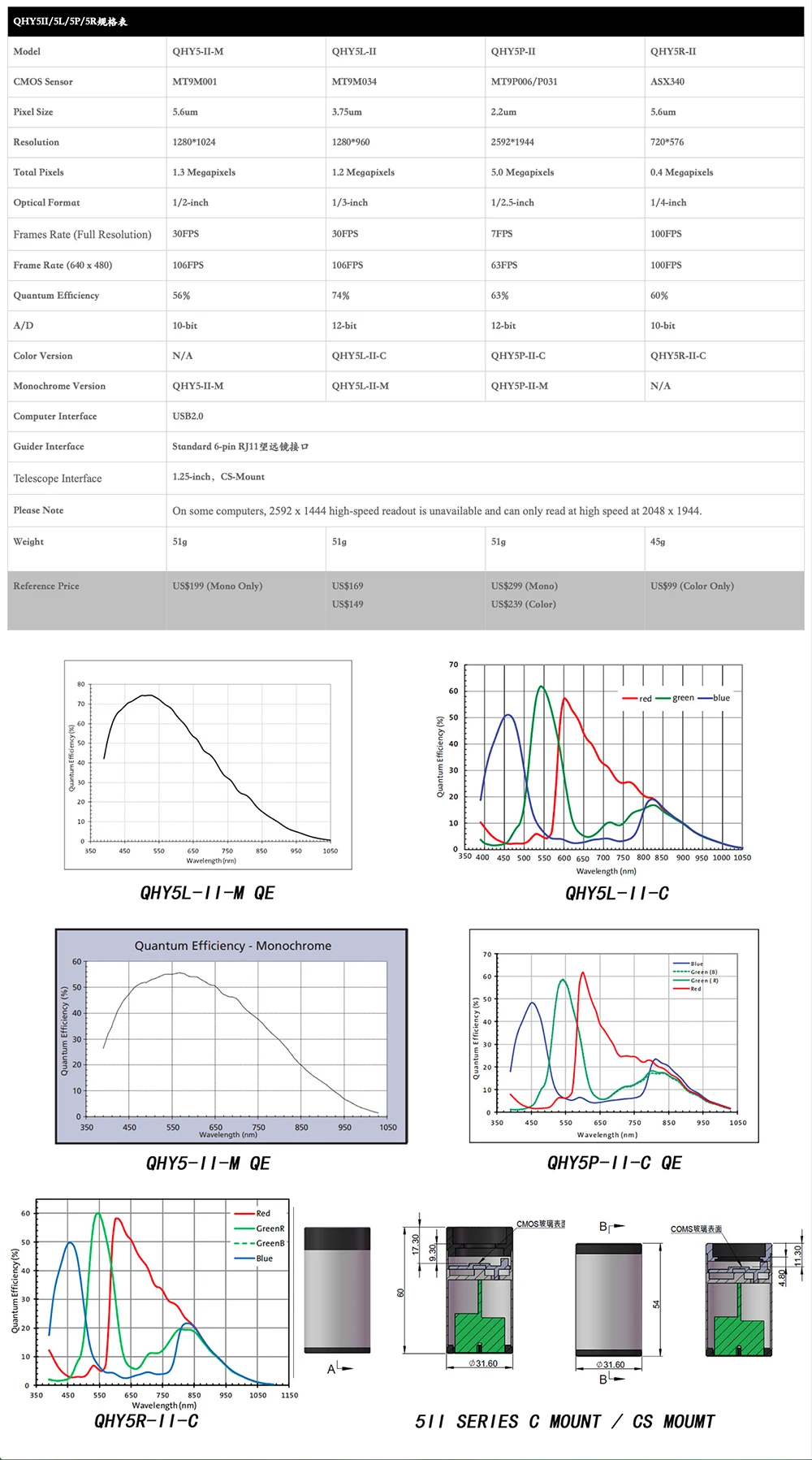Viewport: 812px width, 1460px height.
Task: Click the US$99 (Color Only) price
Action: tap(692, 586)
